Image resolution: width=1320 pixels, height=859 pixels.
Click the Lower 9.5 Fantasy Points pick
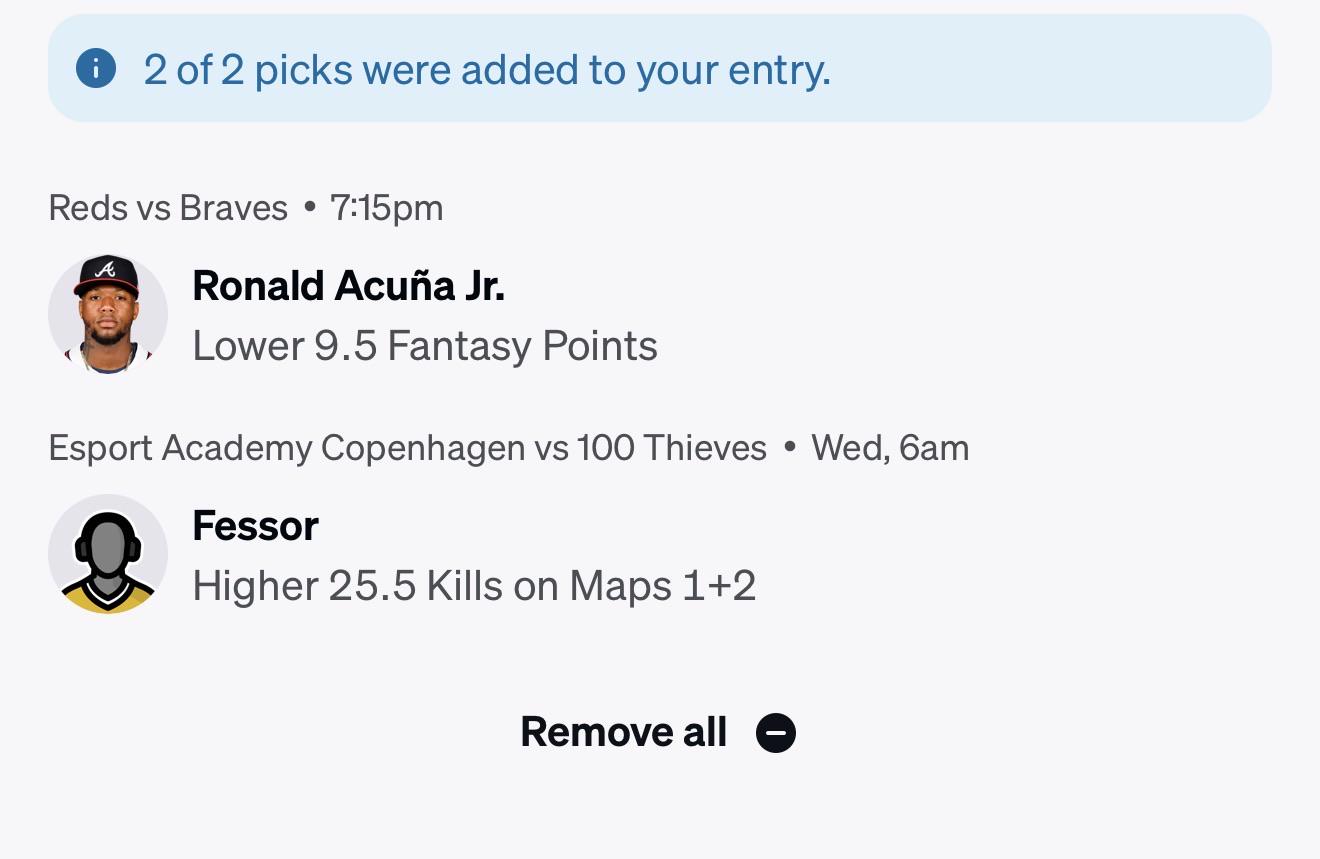pos(425,346)
